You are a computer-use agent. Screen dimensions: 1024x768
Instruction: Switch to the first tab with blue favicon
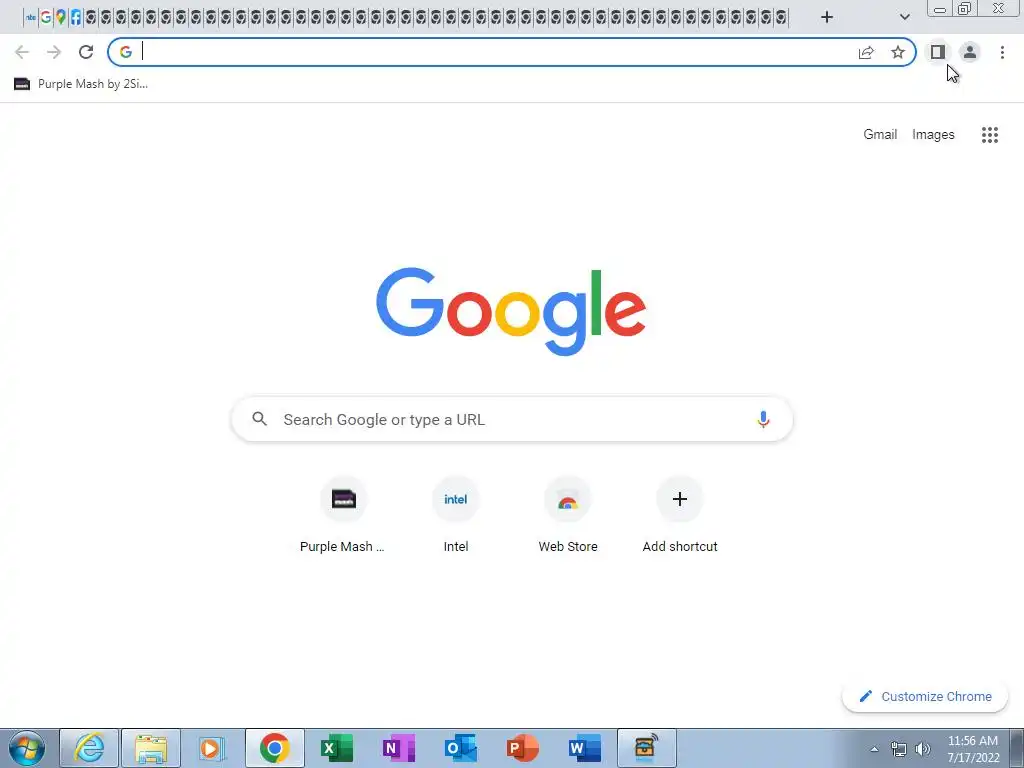(x=31, y=18)
